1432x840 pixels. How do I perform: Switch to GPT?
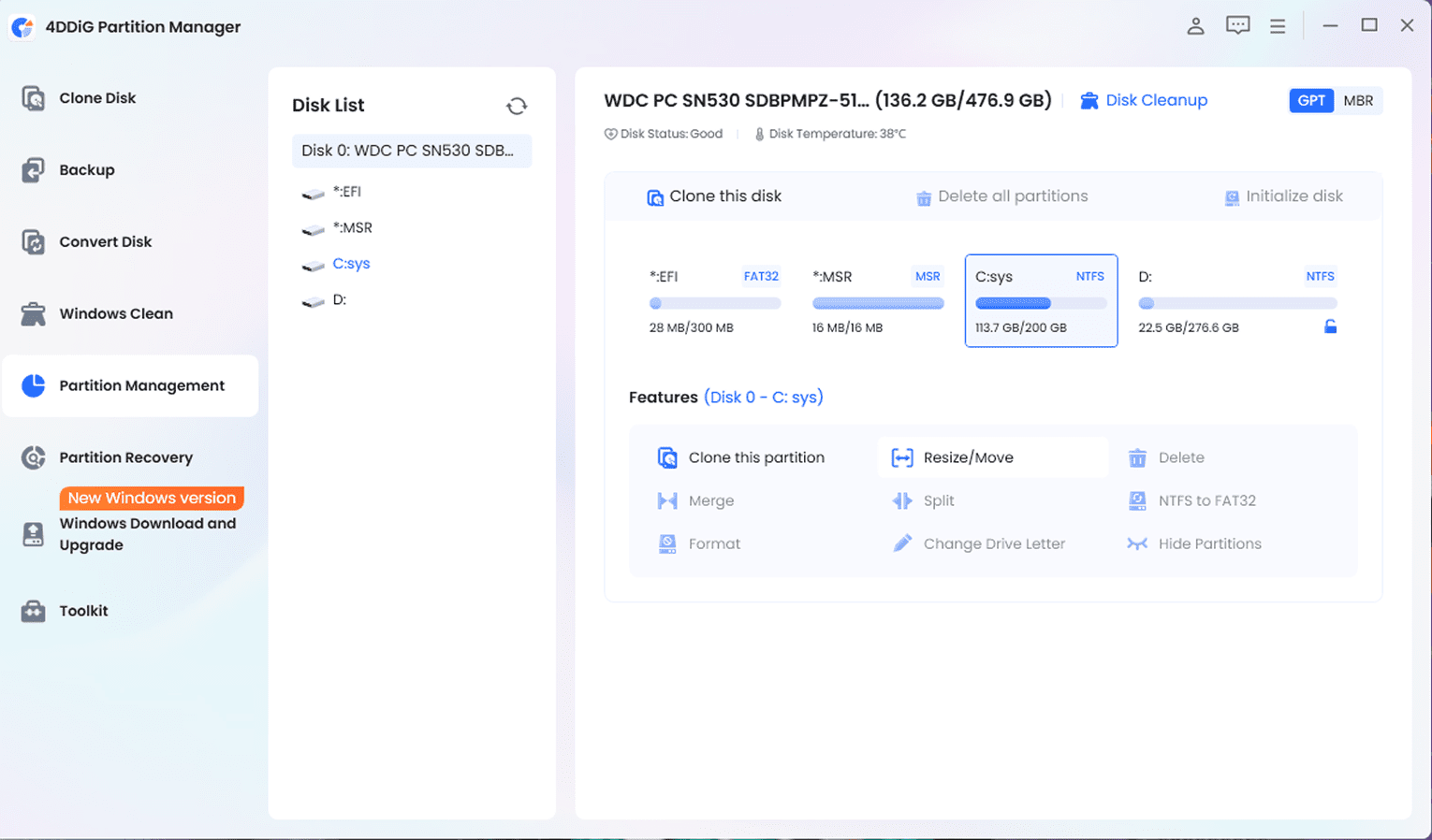pyautogui.click(x=1311, y=100)
